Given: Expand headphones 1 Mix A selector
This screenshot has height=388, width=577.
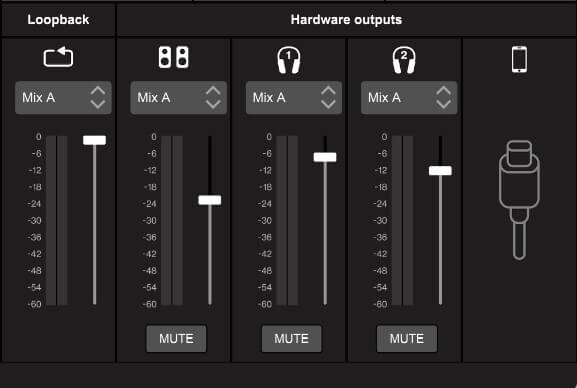Looking at the screenshot, I should click(294, 98).
